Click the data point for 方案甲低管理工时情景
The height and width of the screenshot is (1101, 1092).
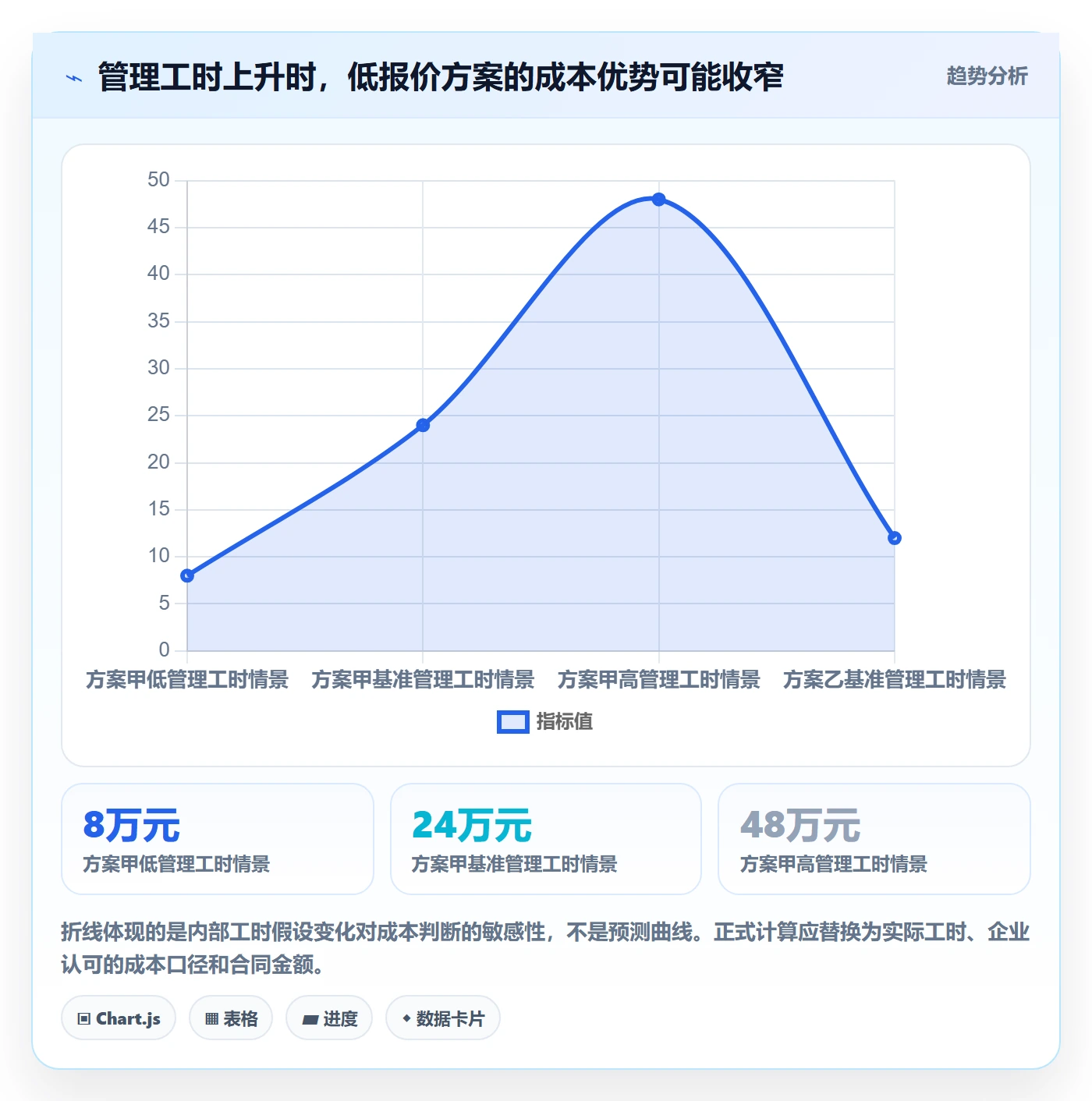click(187, 575)
